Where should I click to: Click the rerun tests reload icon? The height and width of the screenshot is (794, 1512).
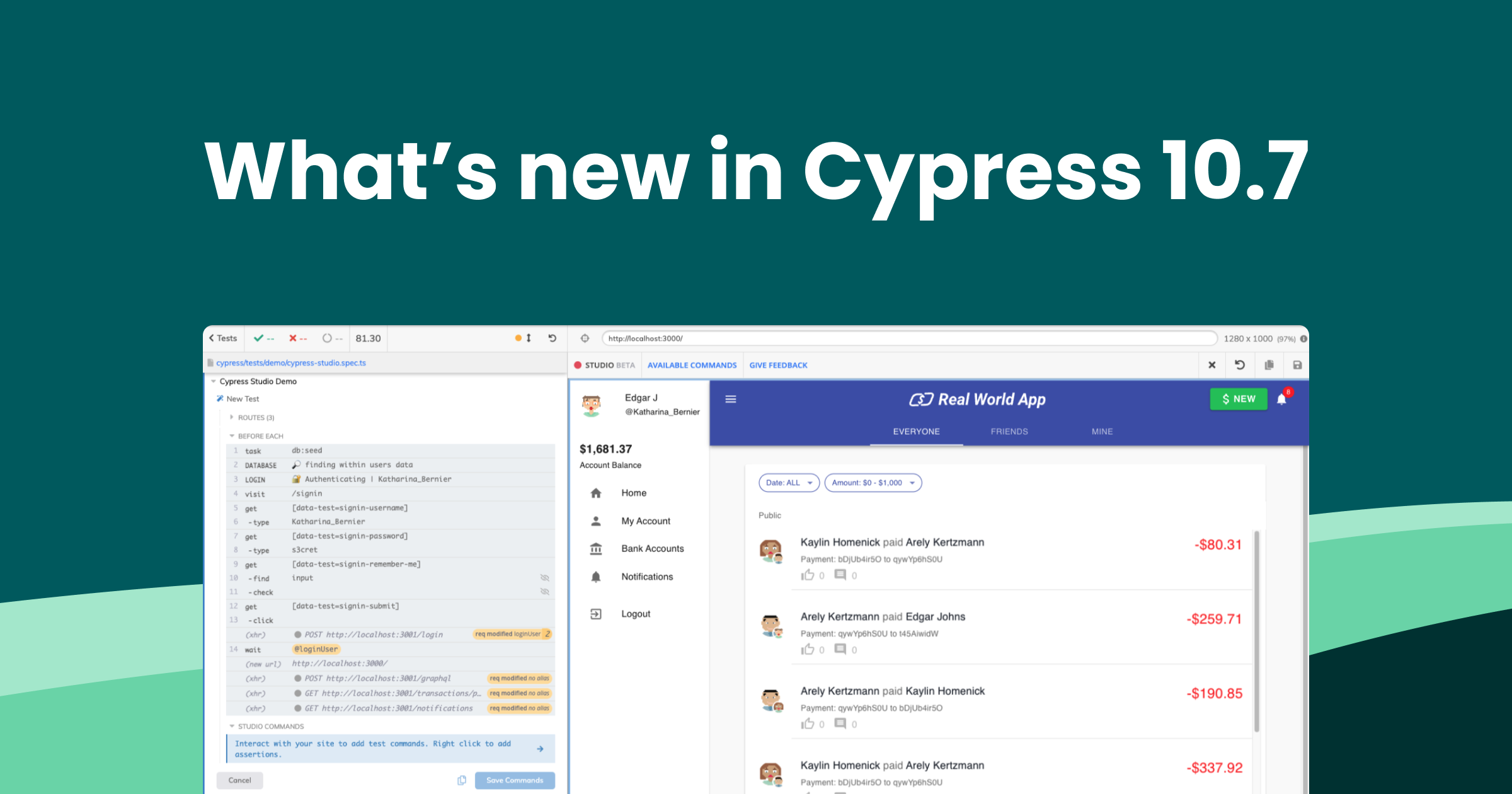coord(552,338)
